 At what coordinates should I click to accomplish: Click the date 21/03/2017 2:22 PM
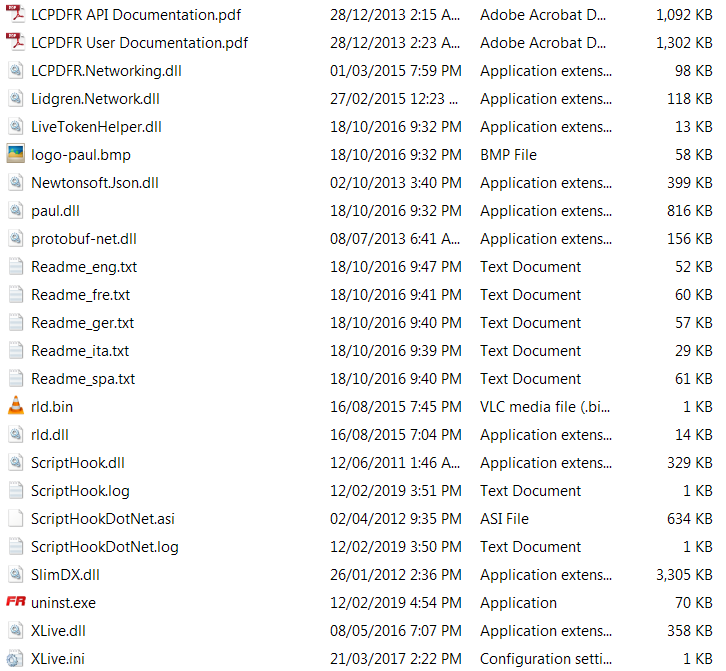(396, 658)
